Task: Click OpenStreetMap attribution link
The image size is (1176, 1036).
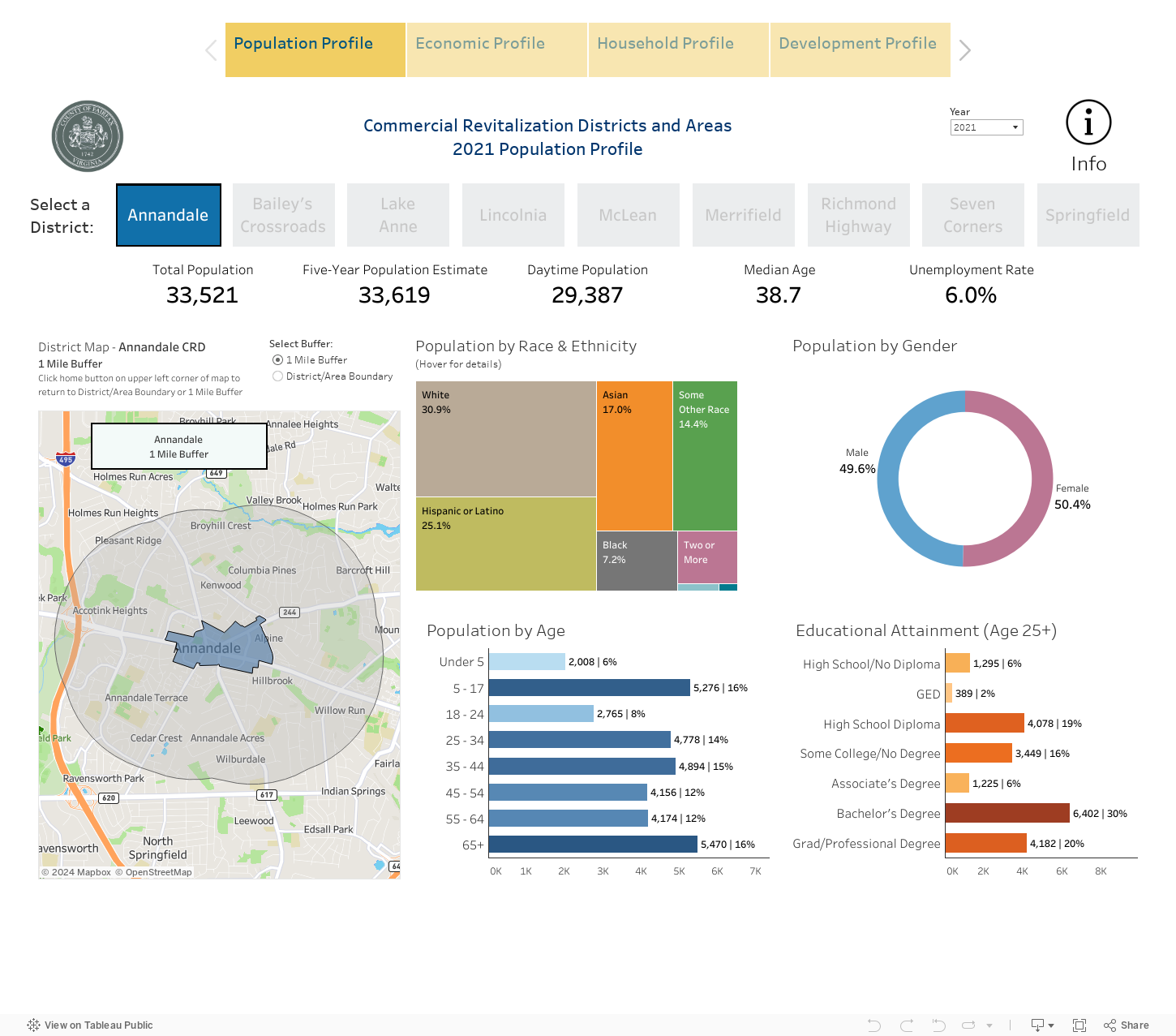Action: coord(154,872)
